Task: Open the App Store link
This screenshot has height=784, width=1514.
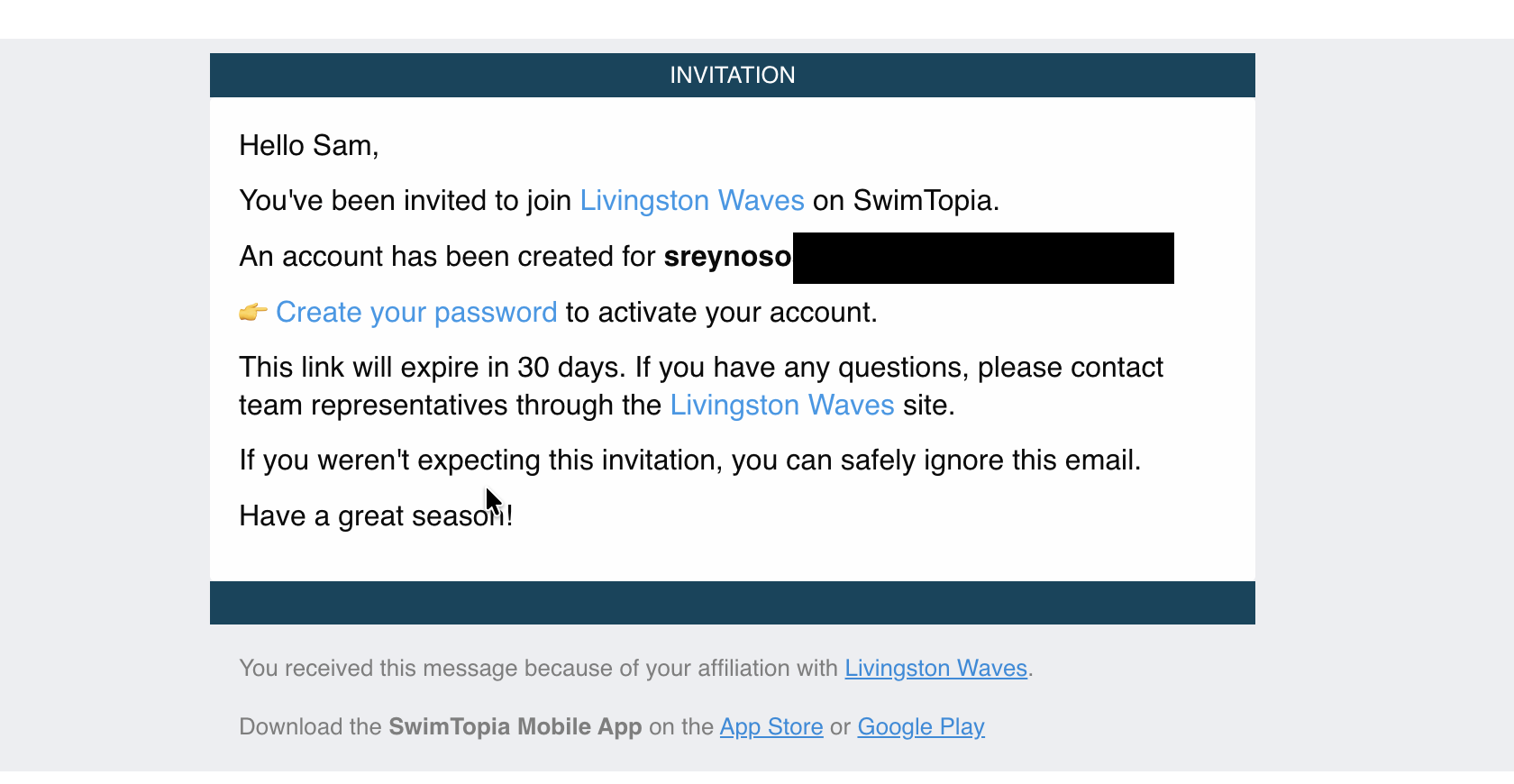Action: 771,726
